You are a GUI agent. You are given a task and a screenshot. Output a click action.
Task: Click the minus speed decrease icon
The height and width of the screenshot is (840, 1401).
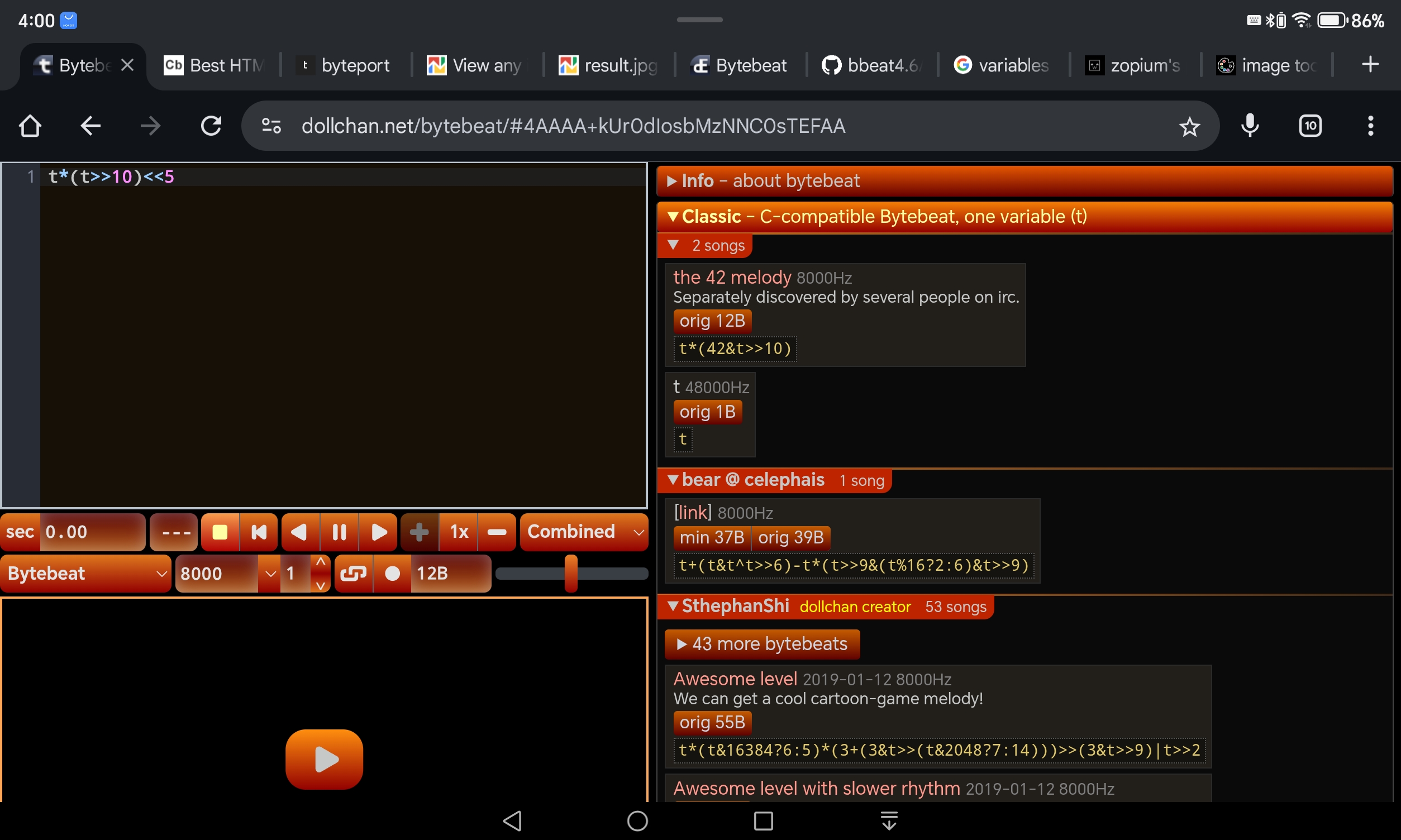497,532
